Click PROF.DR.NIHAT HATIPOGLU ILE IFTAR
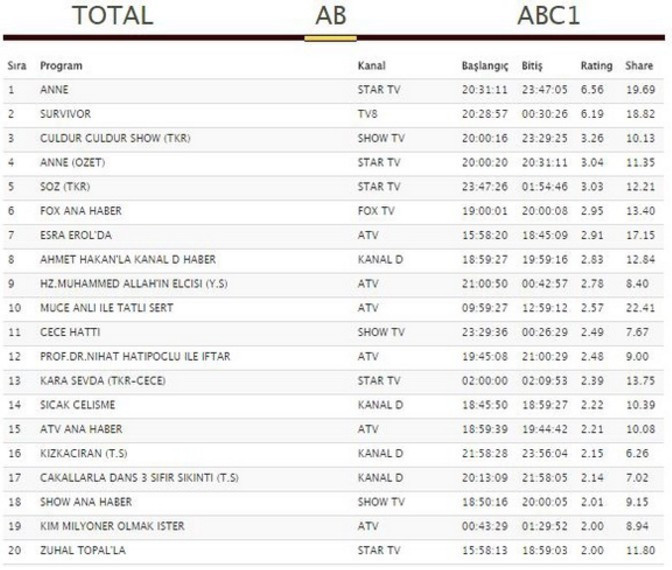This screenshot has height=570, width=672. [135, 356]
